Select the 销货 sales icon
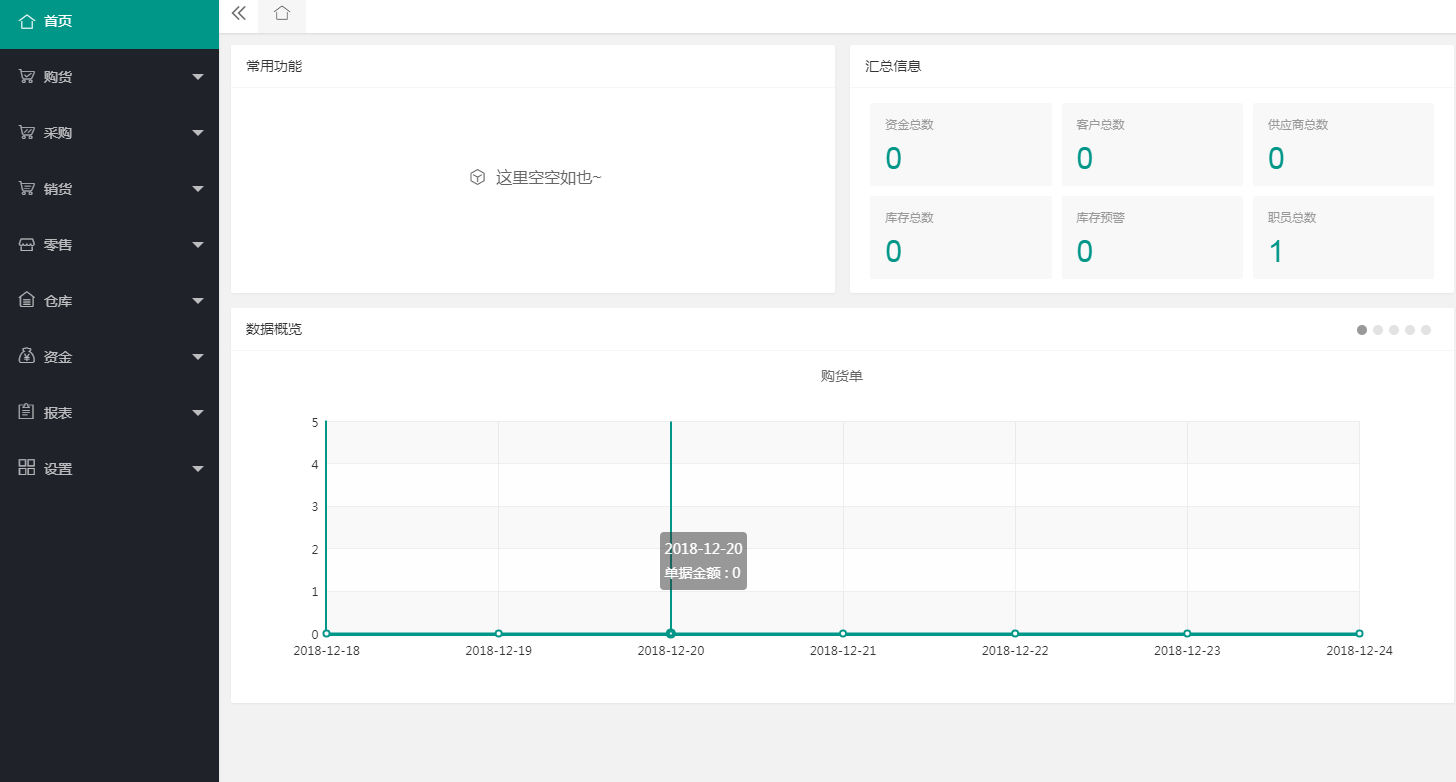This screenshot has height=782, width=1456. [26, 188]
